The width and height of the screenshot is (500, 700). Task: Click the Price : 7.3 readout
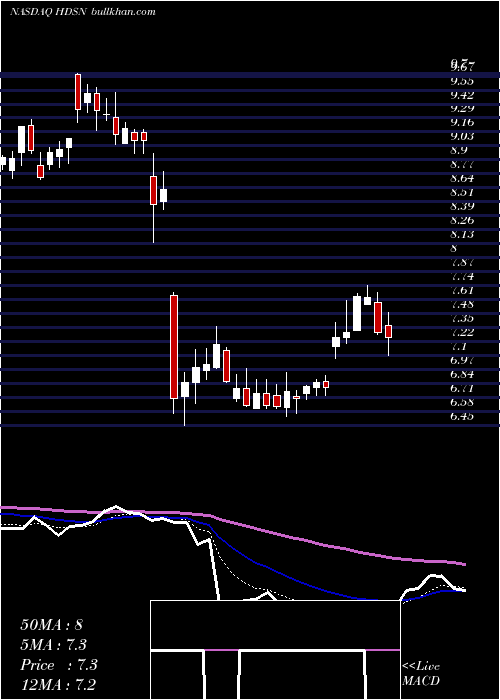pos(58,665)
